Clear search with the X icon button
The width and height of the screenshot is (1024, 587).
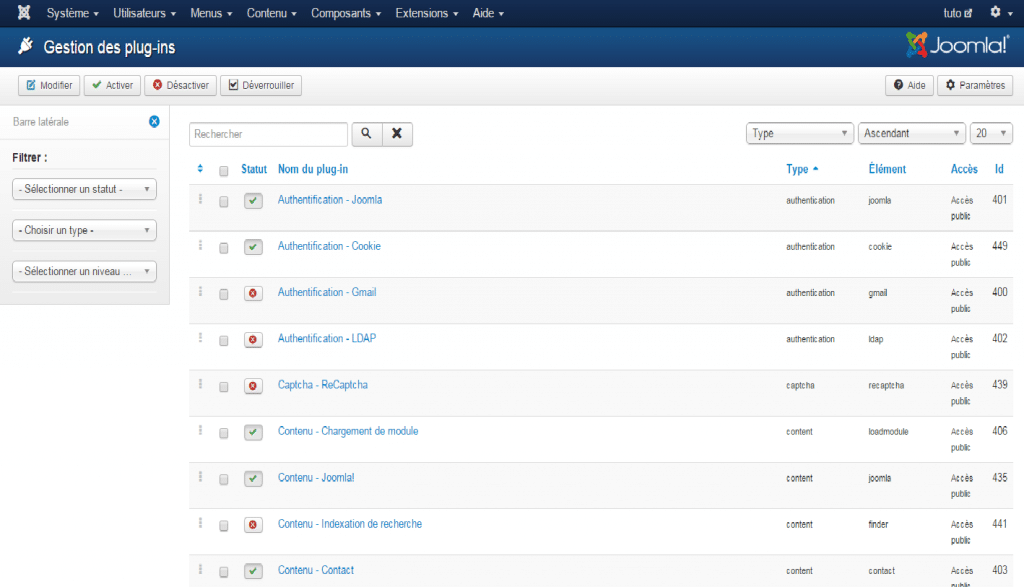[x=397, y=134]
